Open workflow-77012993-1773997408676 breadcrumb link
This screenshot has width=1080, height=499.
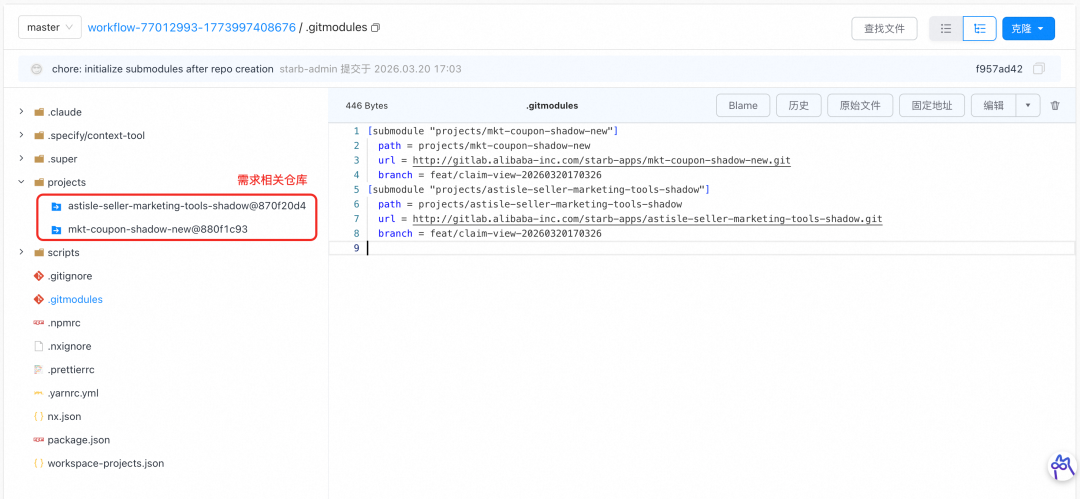[191, 28]
